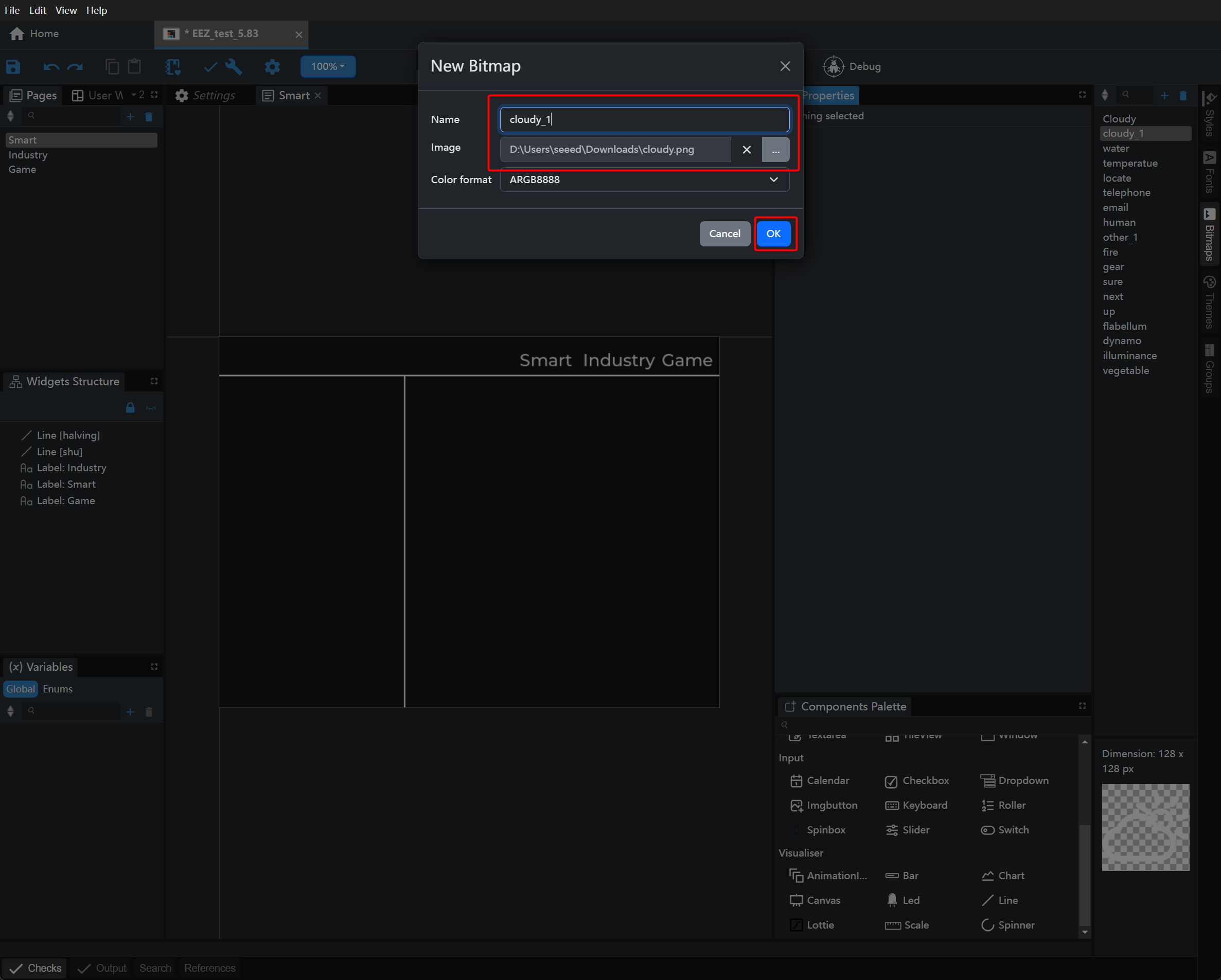Switch to the Enums variables toggle
This screenshot has width=1221, height=980.
(x=58, y=689)
